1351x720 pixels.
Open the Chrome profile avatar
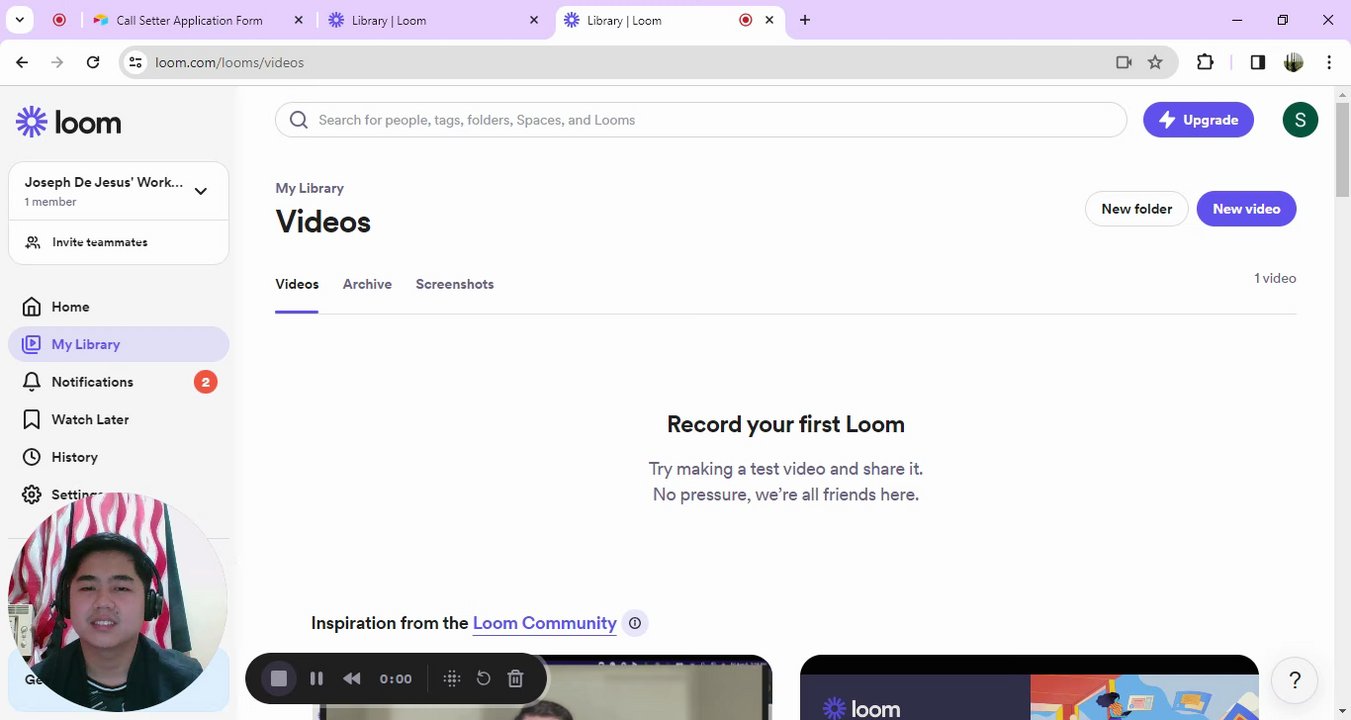tap(1293, 62)
